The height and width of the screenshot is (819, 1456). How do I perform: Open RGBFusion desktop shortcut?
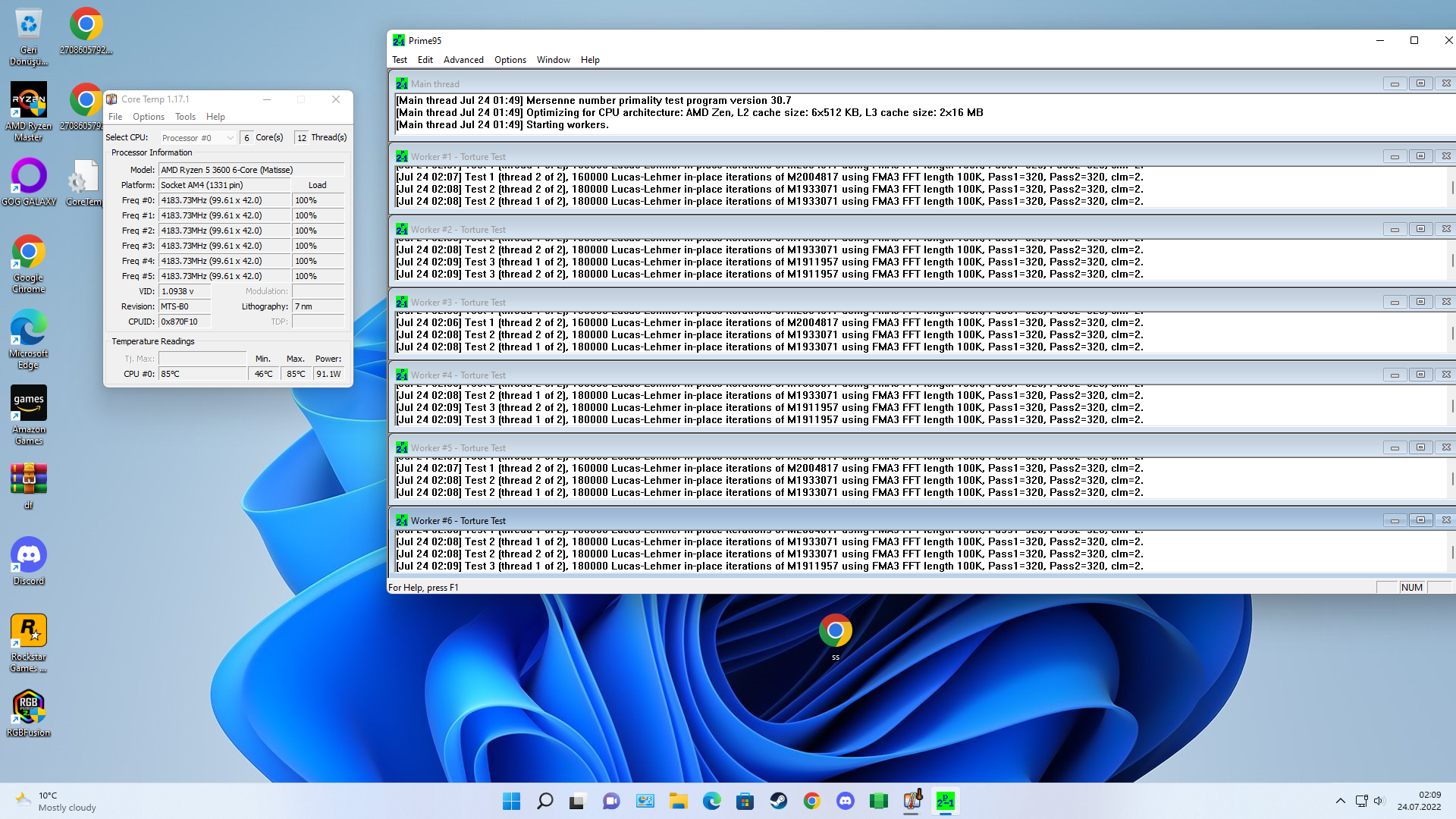[28, 713]
